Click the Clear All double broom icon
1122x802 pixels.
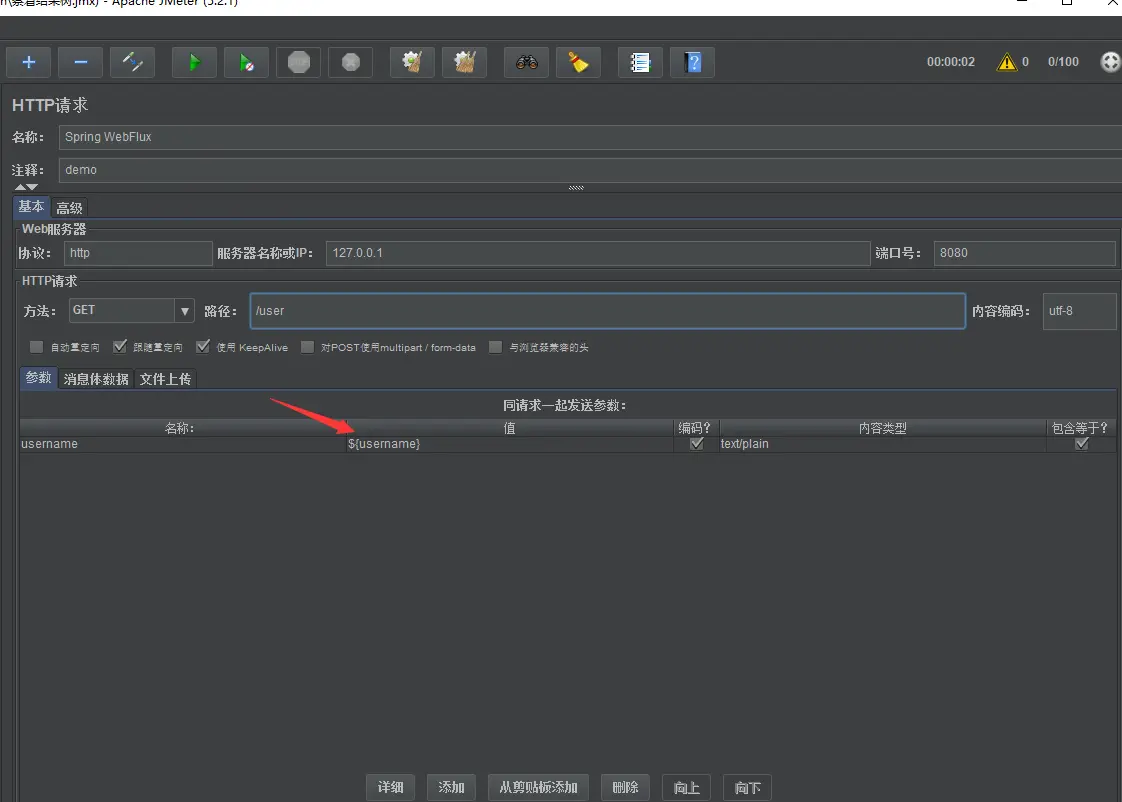click(x=464, y=62)
